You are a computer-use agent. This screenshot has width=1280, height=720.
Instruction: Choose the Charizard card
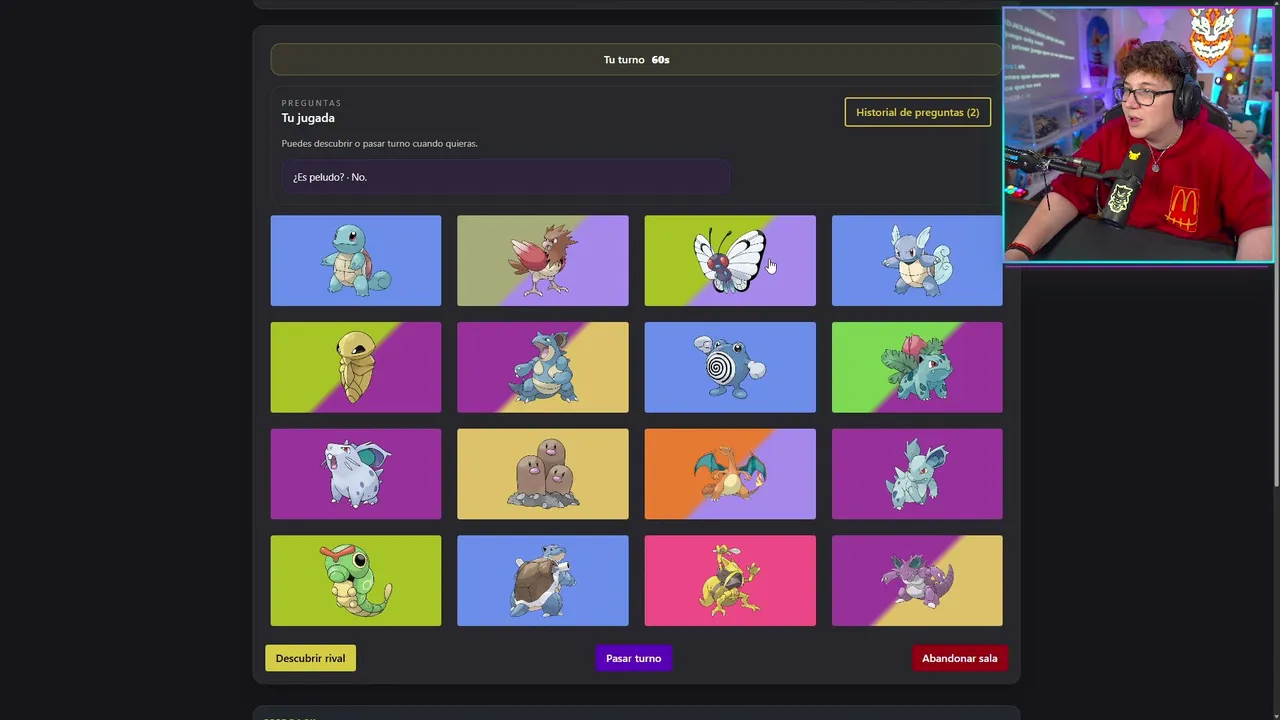[730, 474]
